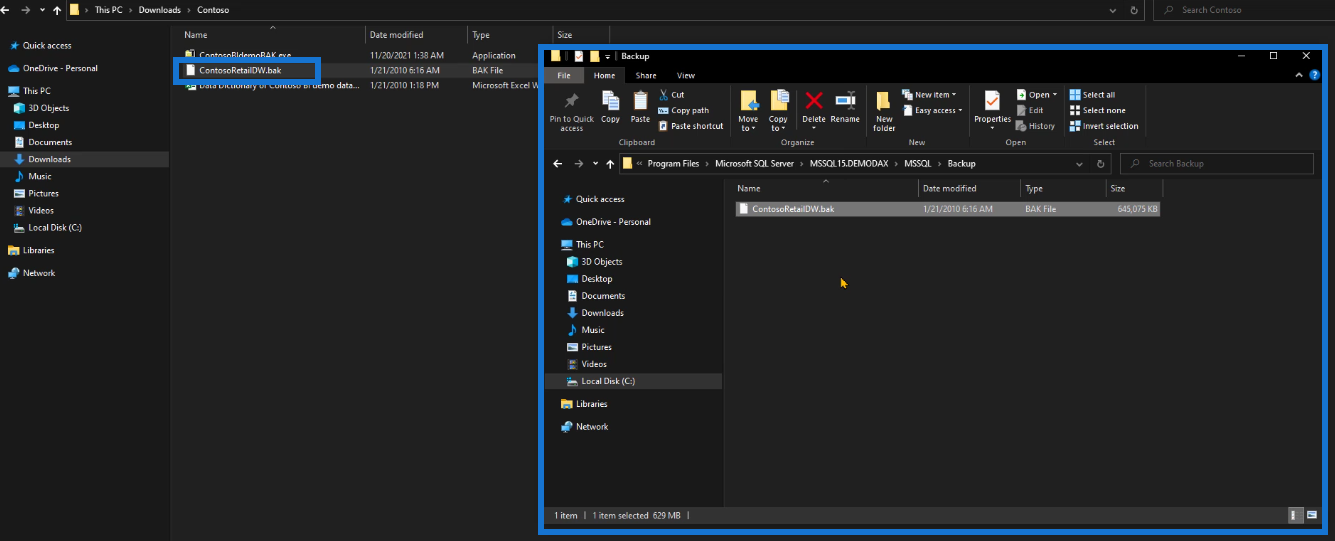Expand the New item dropdown

(929, 95)
